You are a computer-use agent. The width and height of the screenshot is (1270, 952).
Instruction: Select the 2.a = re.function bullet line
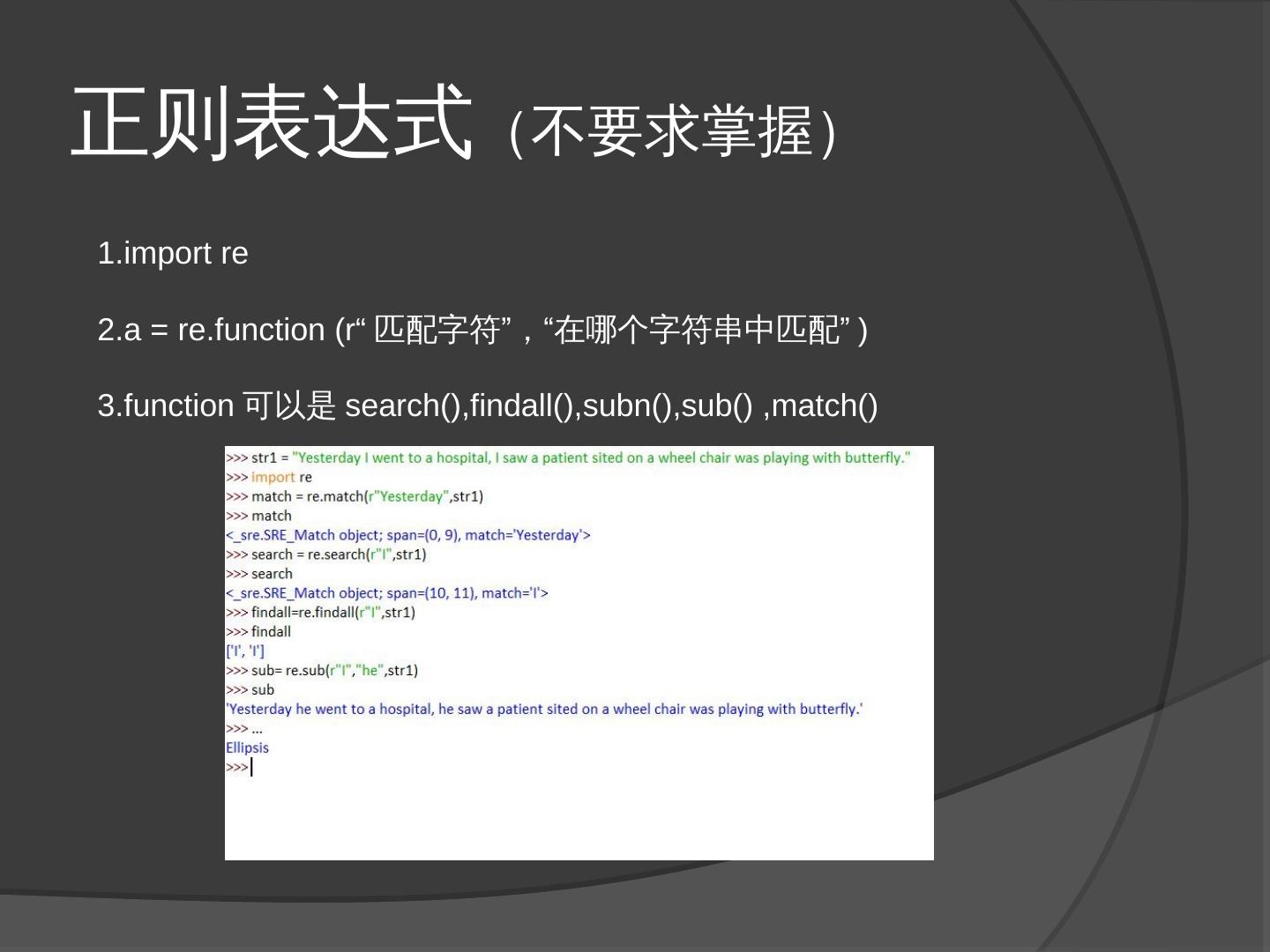coord(483,331)
